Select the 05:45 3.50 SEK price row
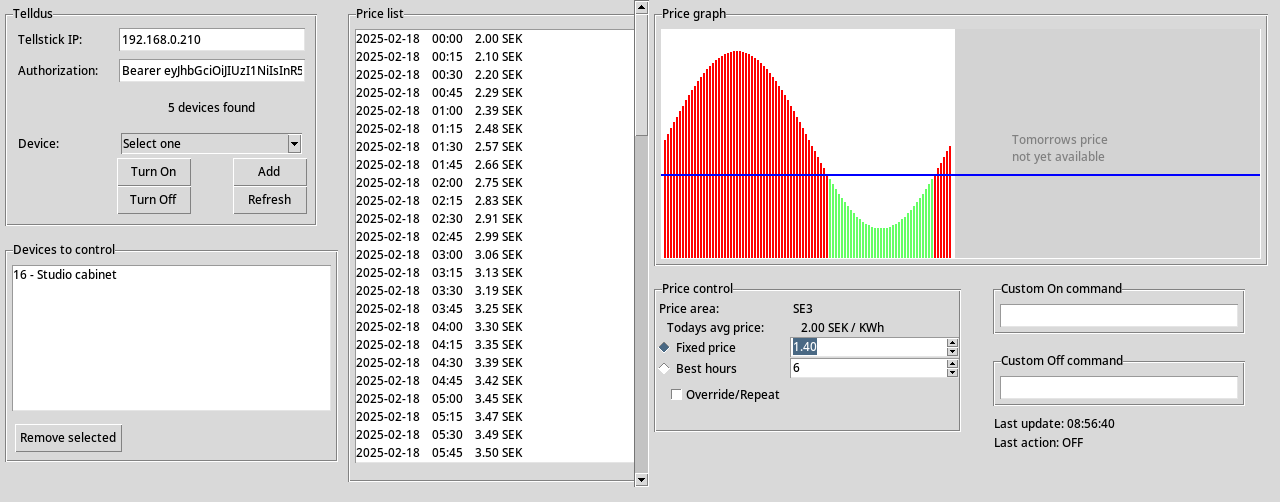1280x502 pixels. click(x=494, y=452)
